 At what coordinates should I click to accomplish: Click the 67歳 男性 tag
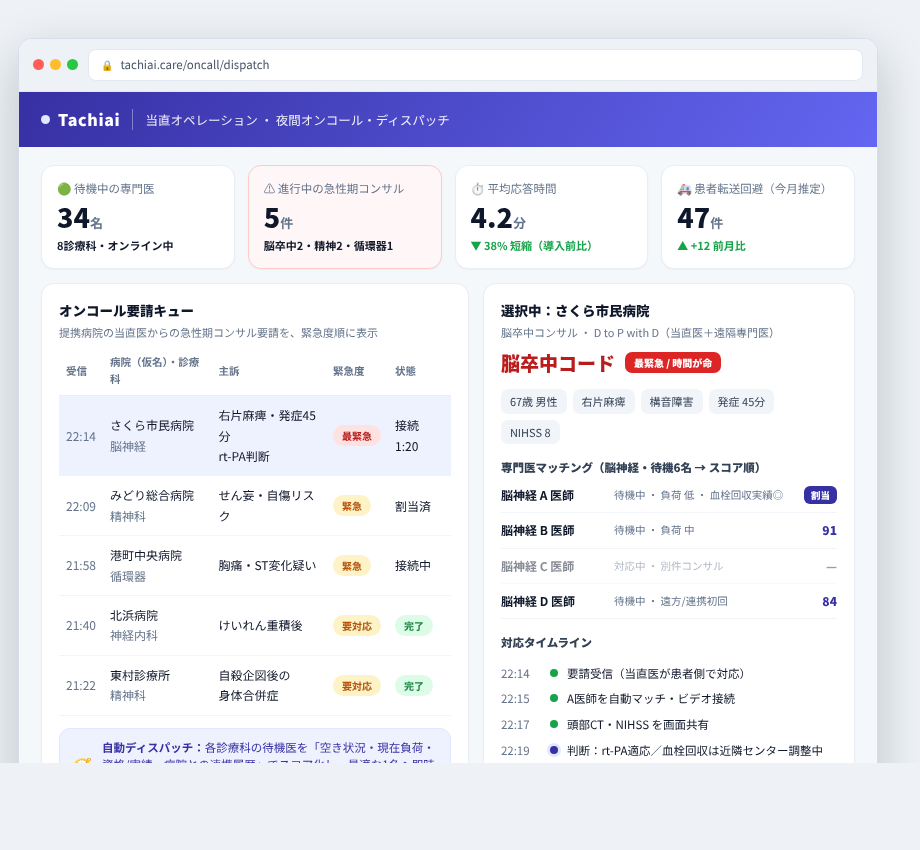533,402
